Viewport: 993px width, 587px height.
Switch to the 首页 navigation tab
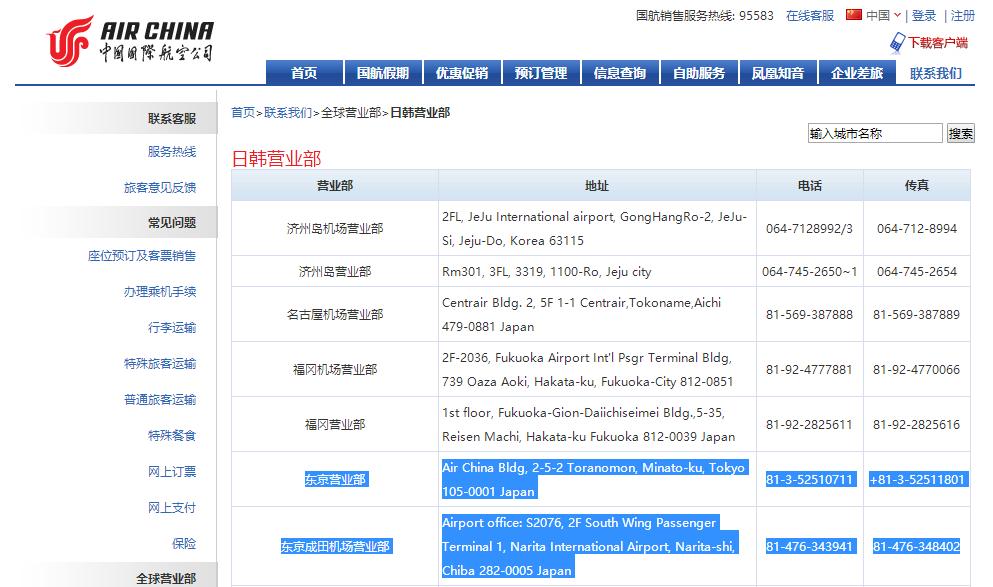[304, 71]
